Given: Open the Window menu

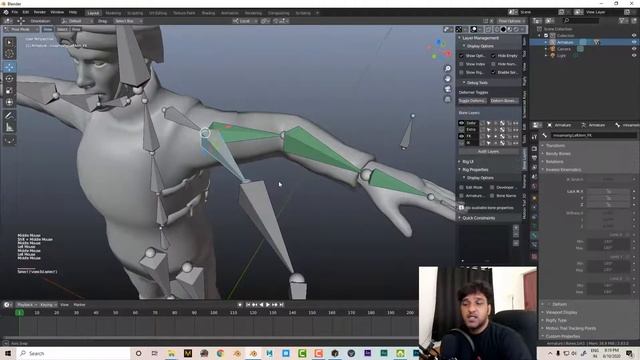Looking at the screenshot, I should click(x=57, y=13).
